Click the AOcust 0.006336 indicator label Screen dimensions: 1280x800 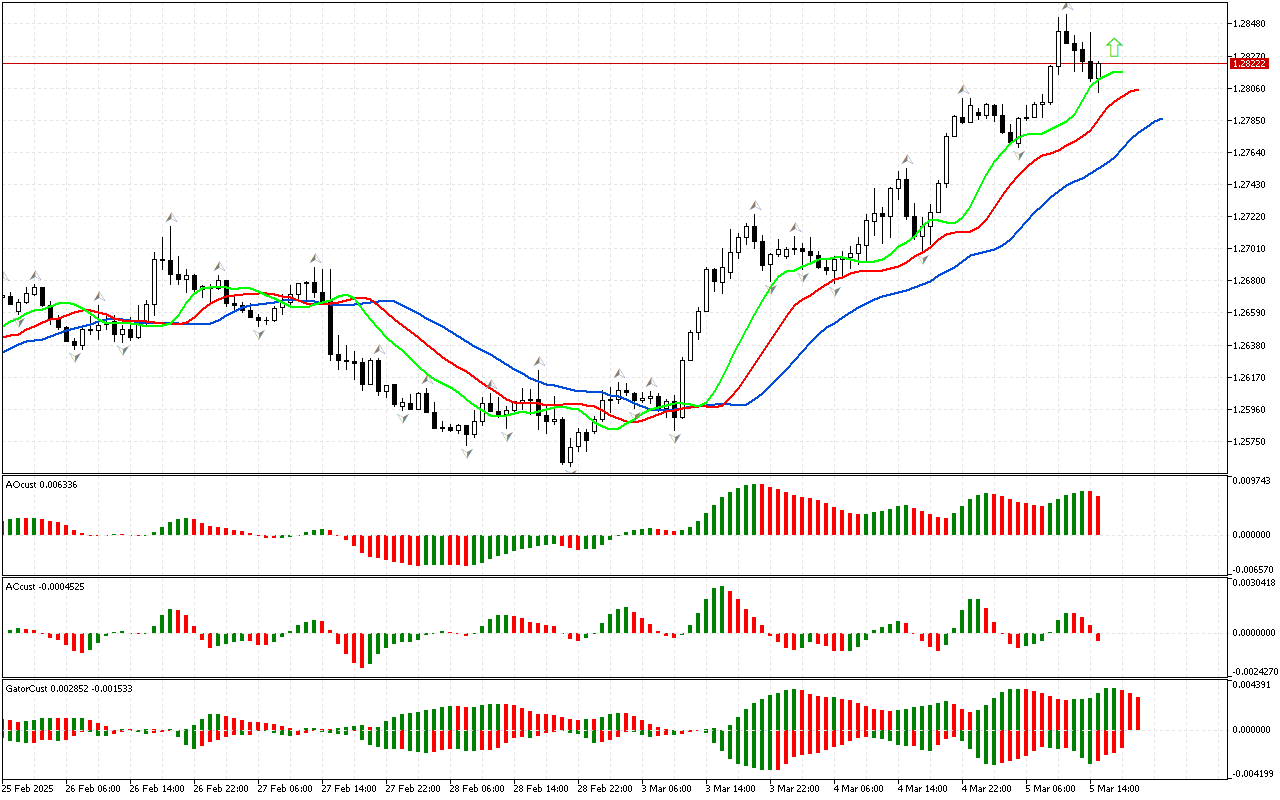[41, 484]
